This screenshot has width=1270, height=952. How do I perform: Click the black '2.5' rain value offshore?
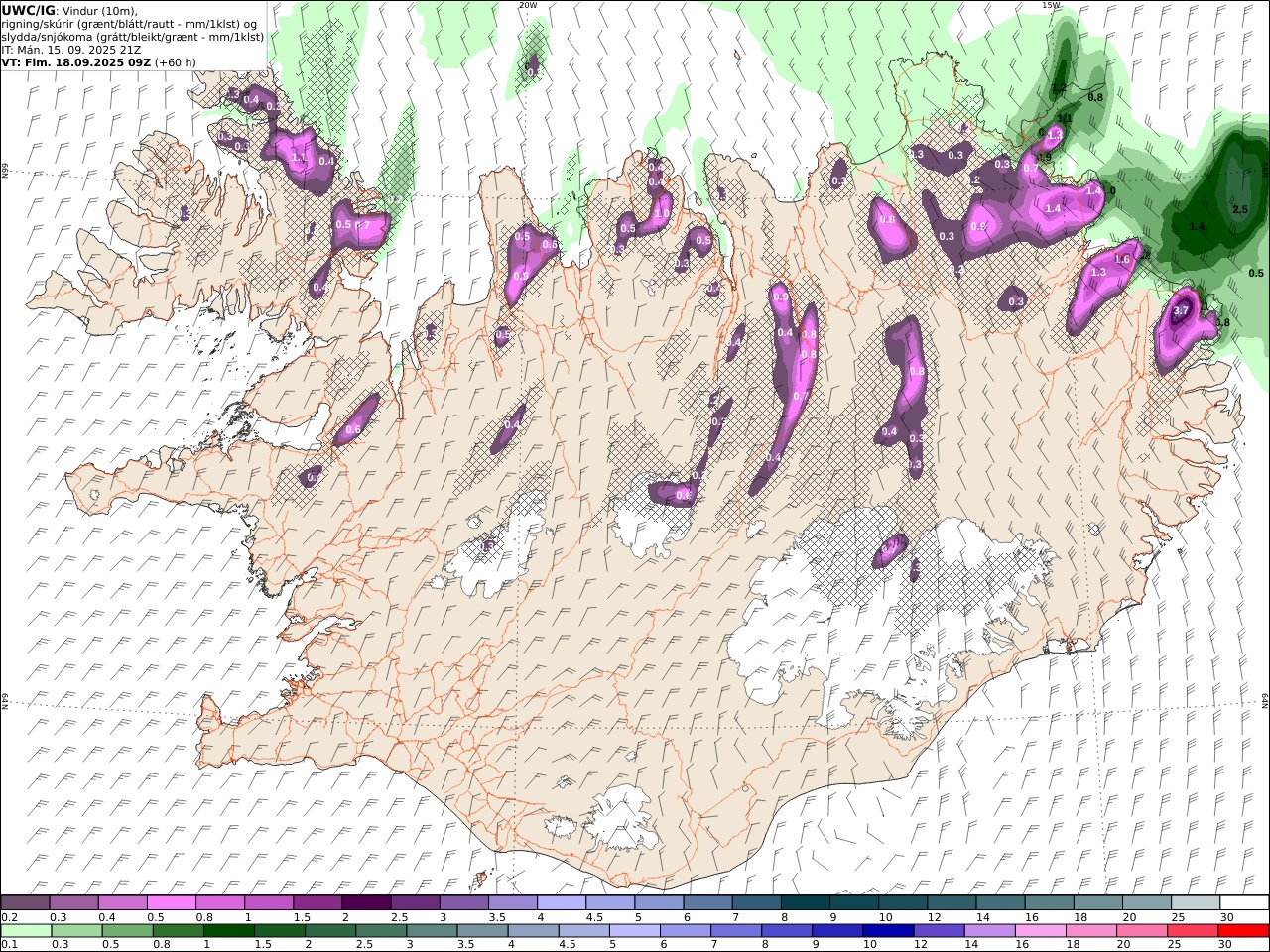(1240, 210)
